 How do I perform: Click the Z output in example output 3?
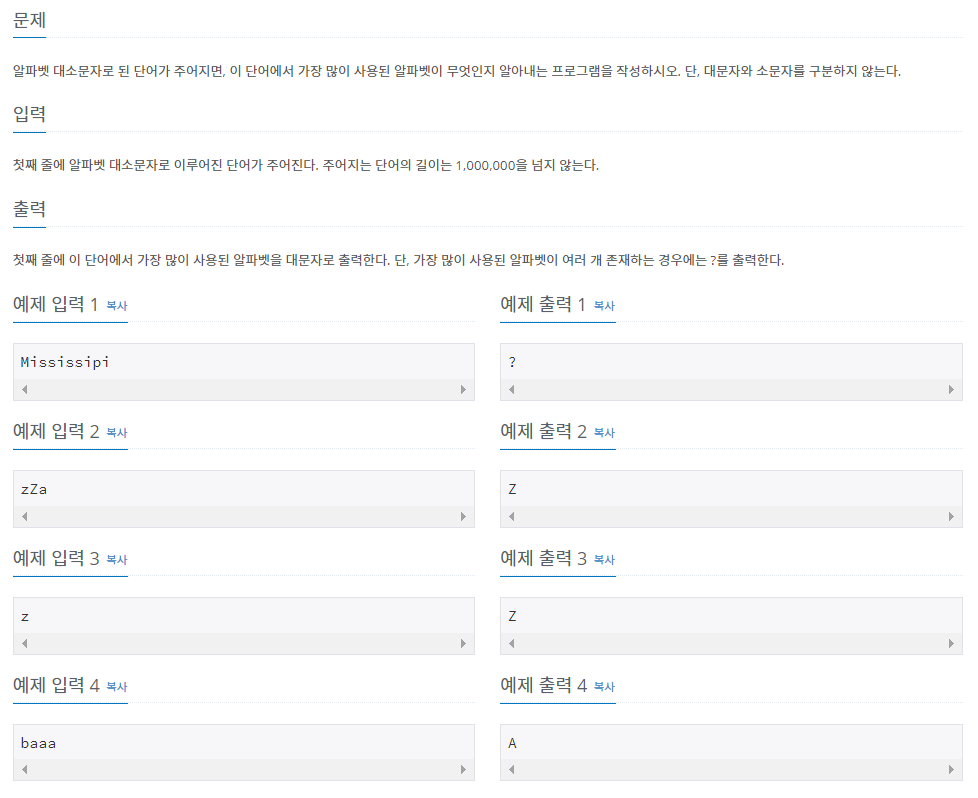tap(512, 616)
